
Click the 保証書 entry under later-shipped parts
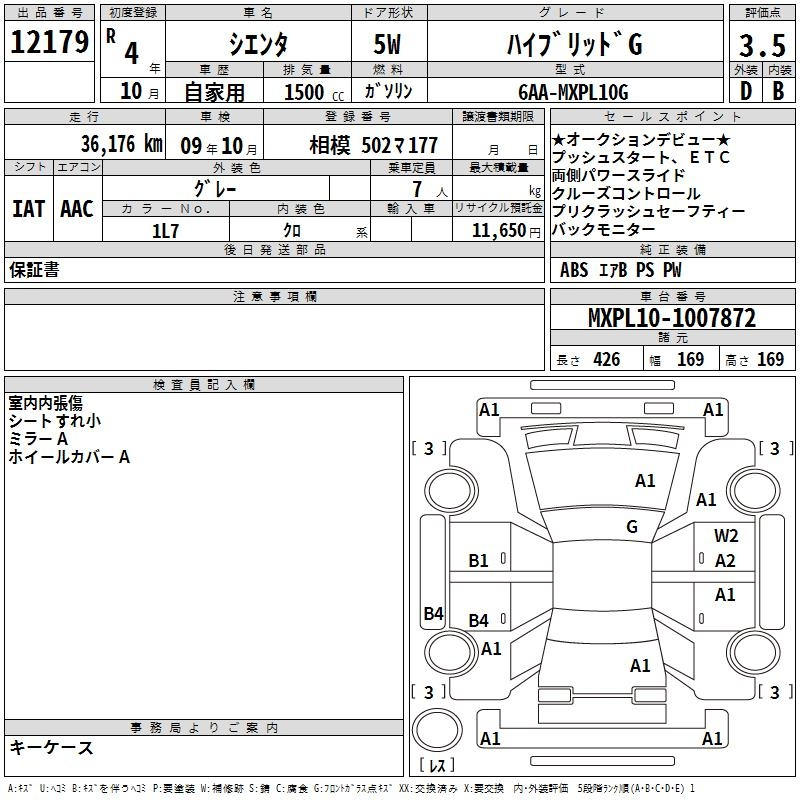pyautogui.click(x=34, y=270)
